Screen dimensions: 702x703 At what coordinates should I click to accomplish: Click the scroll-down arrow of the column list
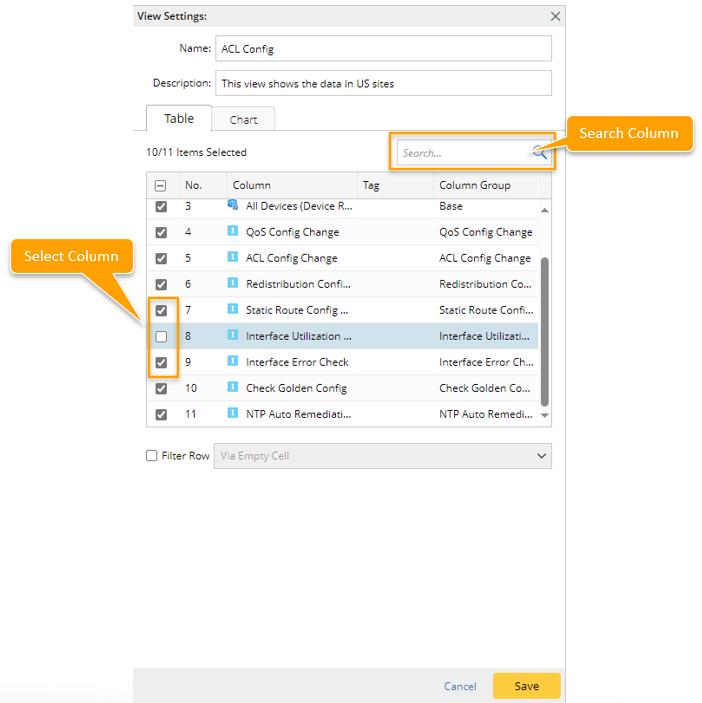pyautogui.click(x=545, y=414)
